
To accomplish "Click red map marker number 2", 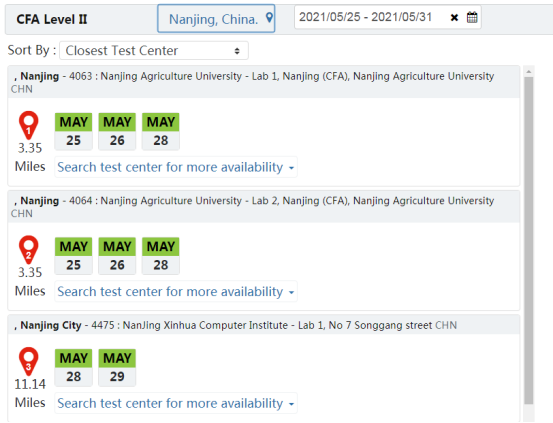I will point(29,250).
